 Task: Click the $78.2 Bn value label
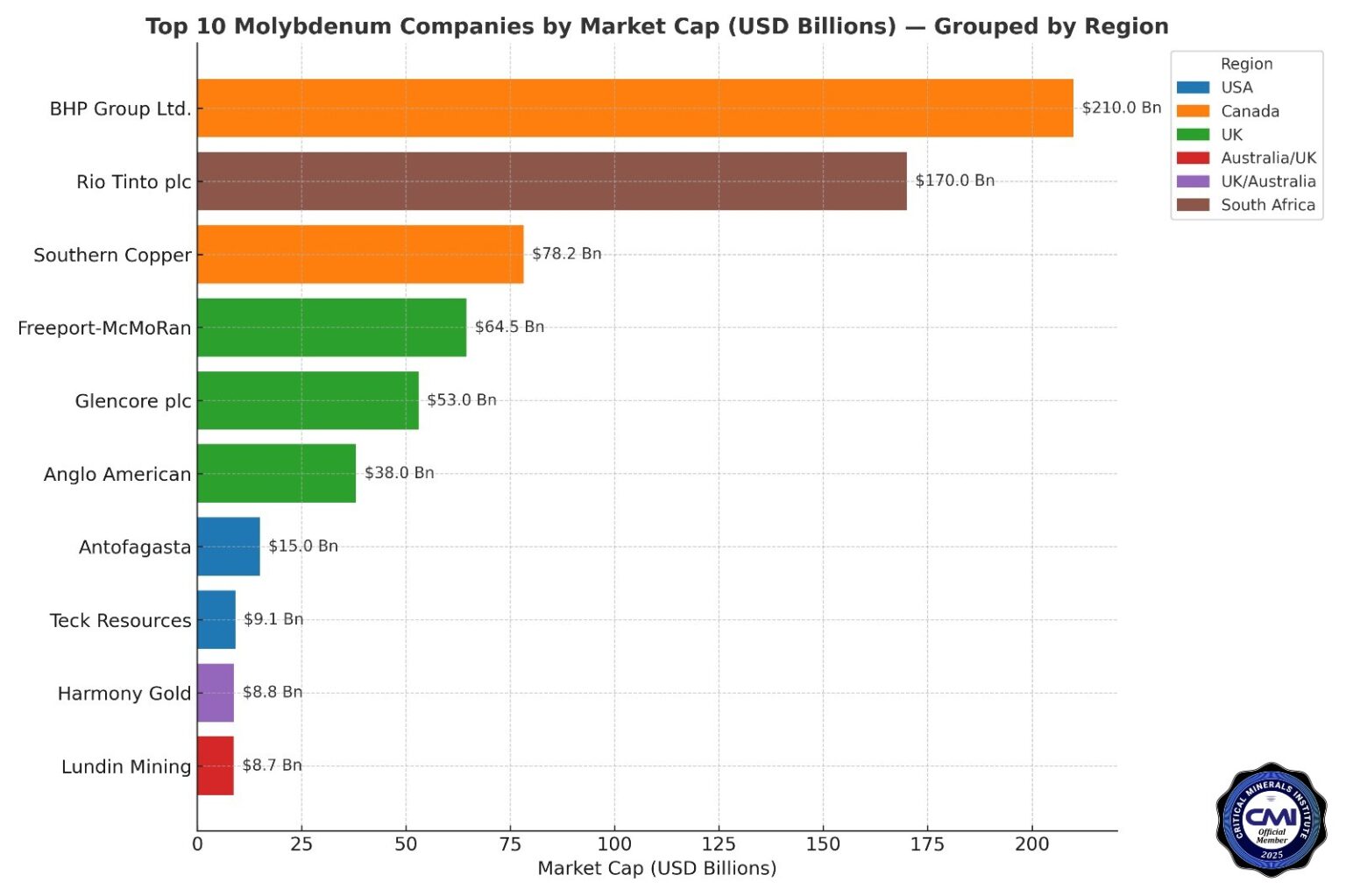coord(567,253)
